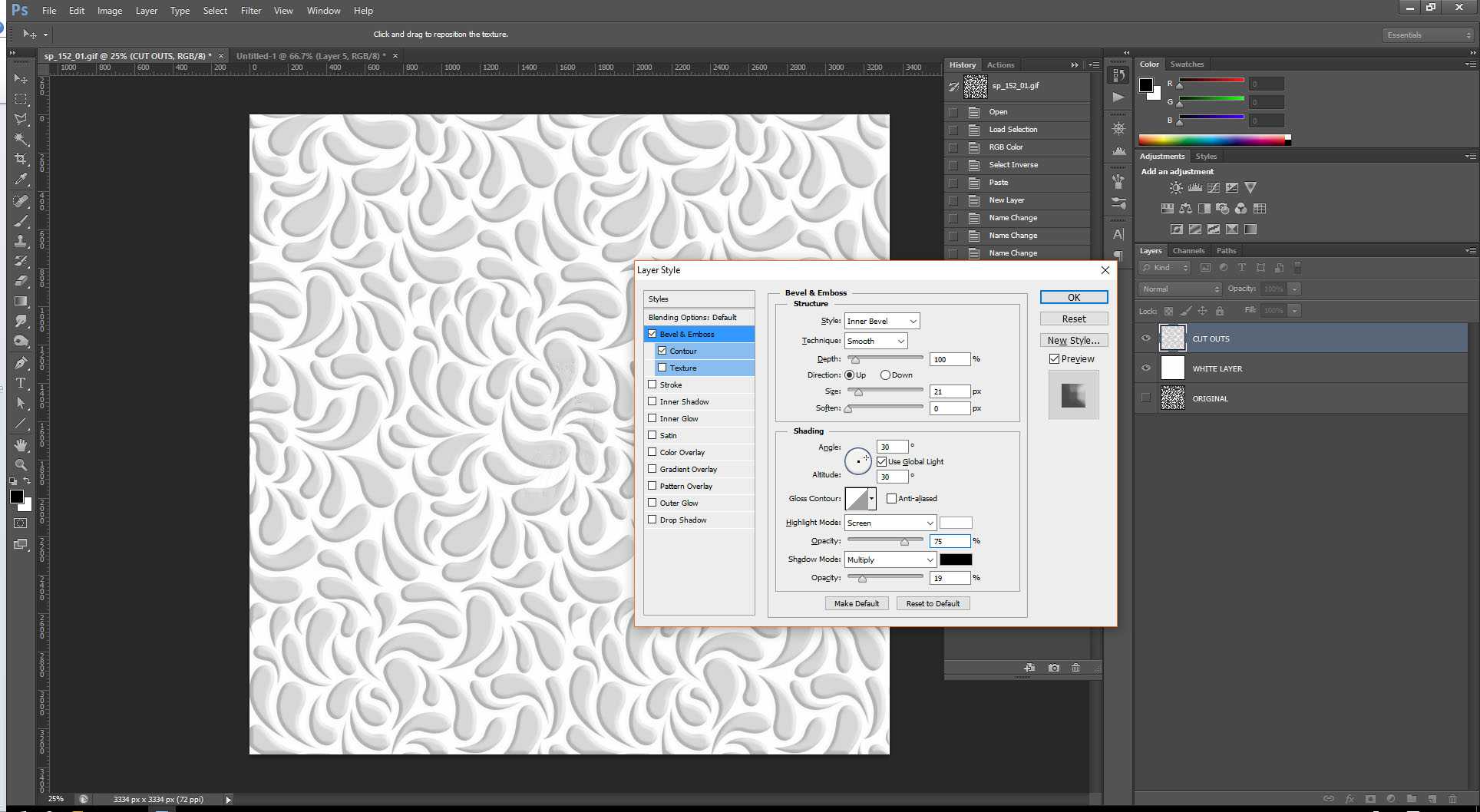This screenshot has height=812, width=1480.
Task: Select the Gradient tool
Action: point(21,301)
